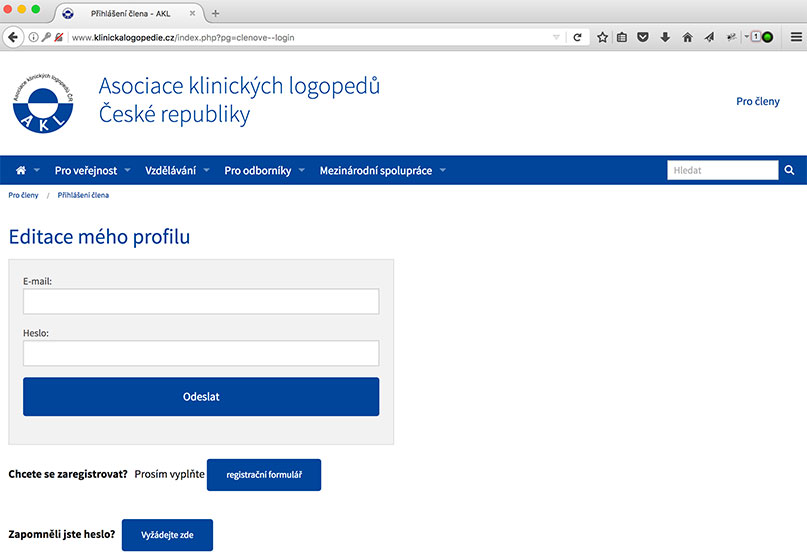
Task: Go back using the back arrow
Action: click(13, 37)
